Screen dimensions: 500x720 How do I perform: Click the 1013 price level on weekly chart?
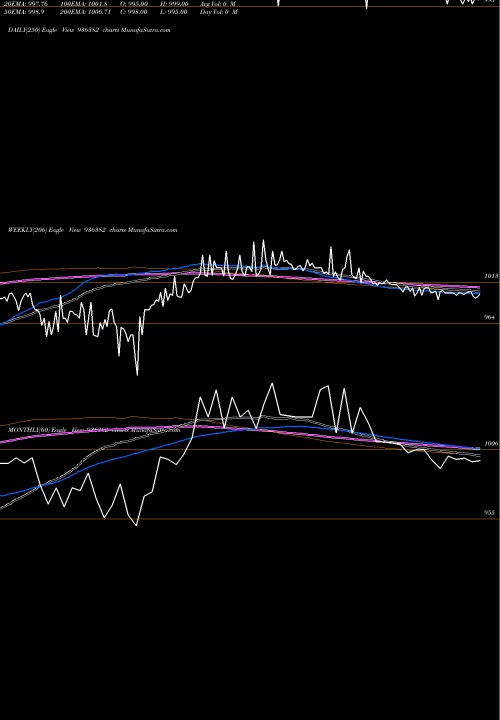tap(491, 276)
